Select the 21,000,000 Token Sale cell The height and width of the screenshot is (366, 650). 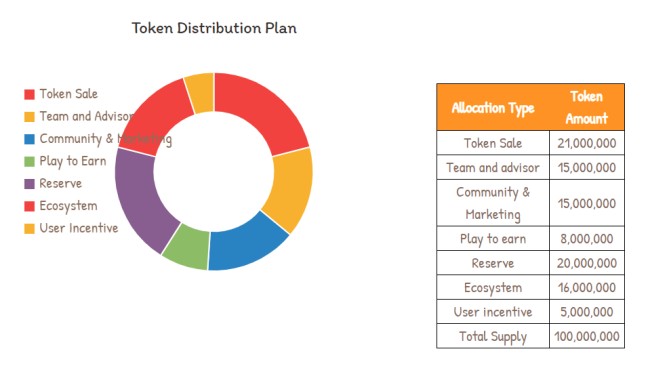point(587,143)
